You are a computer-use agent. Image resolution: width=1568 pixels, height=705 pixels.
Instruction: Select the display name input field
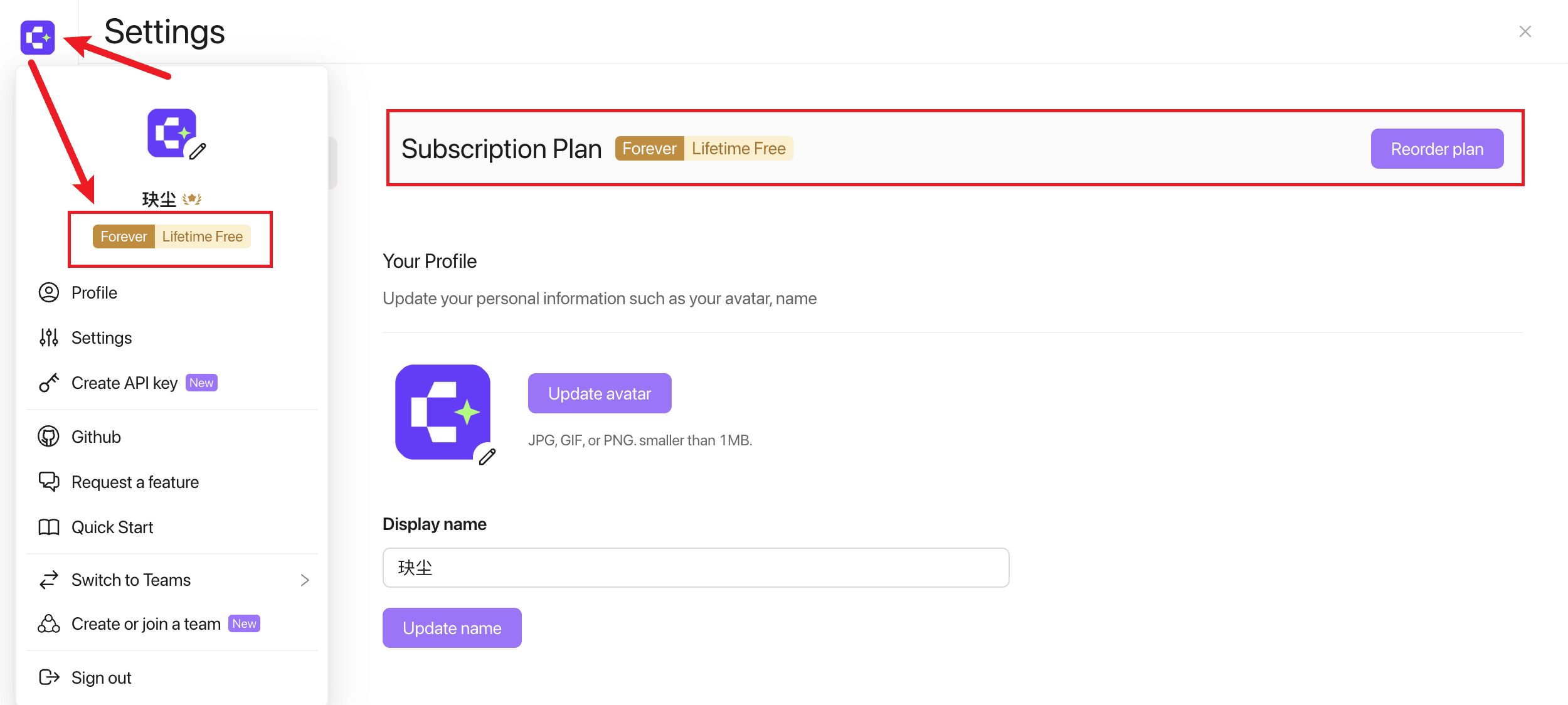click(697, 568)
